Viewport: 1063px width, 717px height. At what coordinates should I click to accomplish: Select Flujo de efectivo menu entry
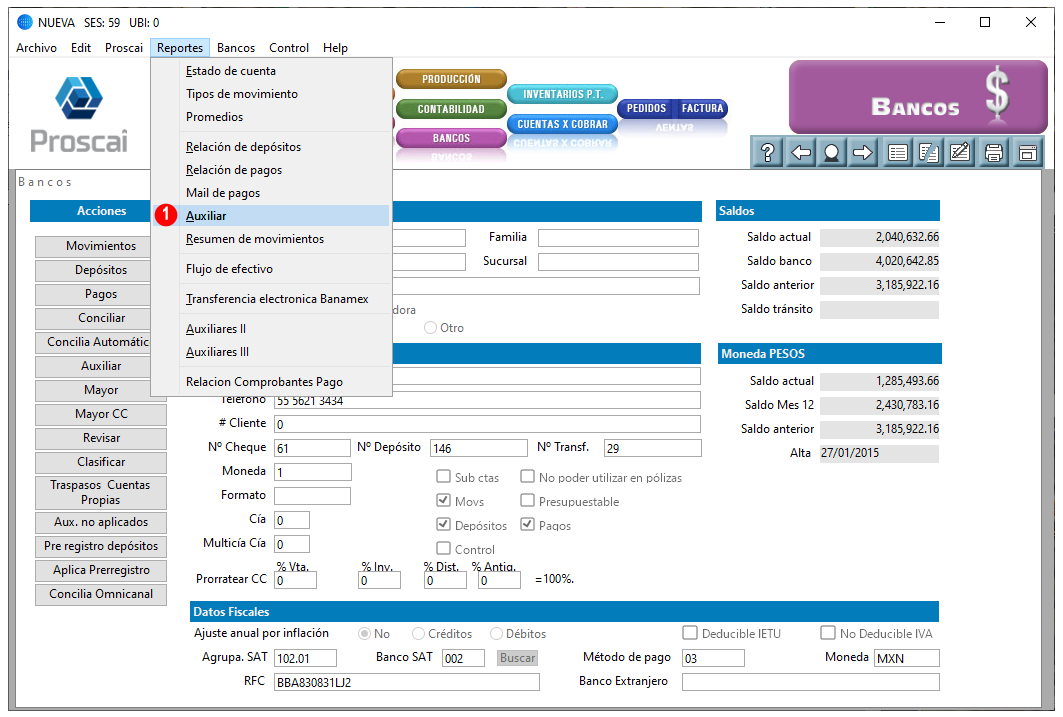(229, 269)
